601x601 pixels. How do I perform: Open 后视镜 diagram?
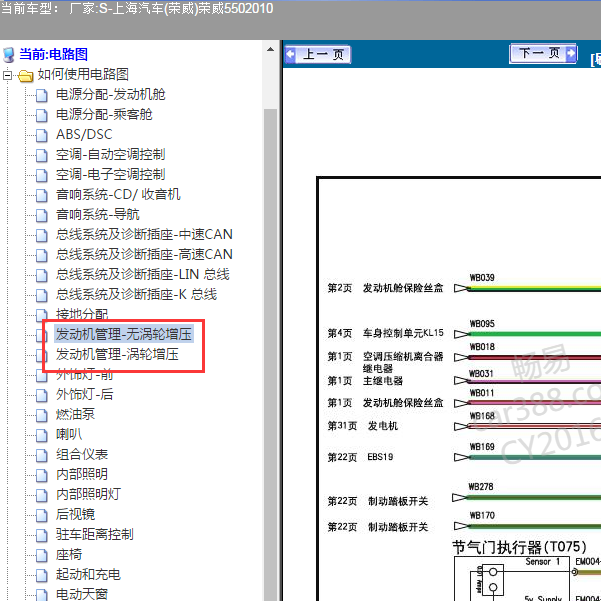click(75, 514)
